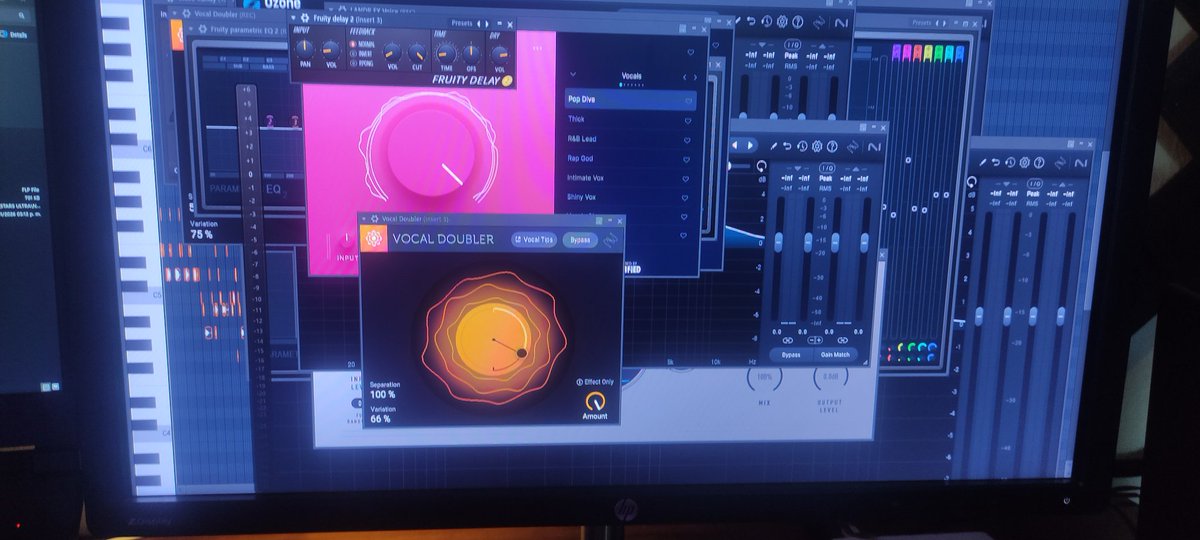Image resolution: width=1200 pixels, height=540 pixels.
Task: Open Vocal Doubler title bar gear icon
Action: (374, 219)
